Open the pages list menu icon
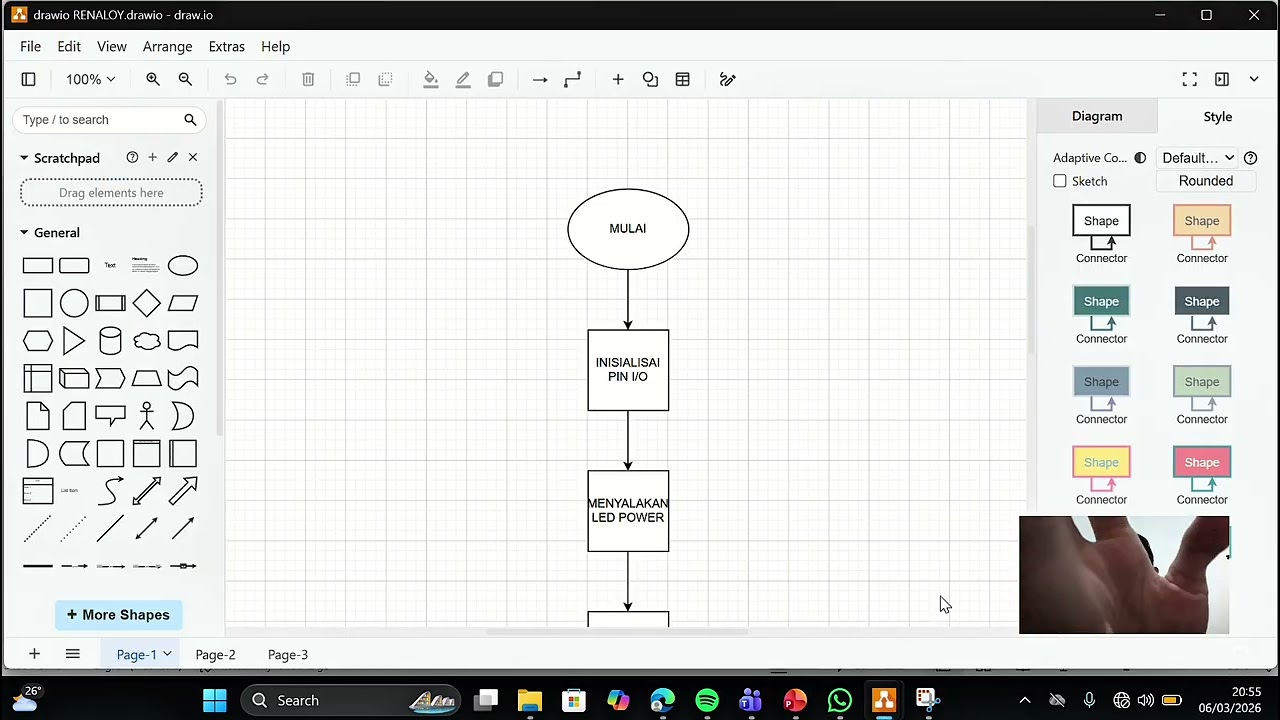 coord(72,653)
